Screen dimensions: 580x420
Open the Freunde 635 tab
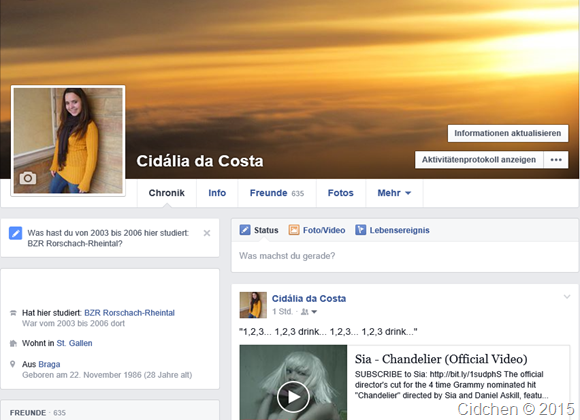277,193
